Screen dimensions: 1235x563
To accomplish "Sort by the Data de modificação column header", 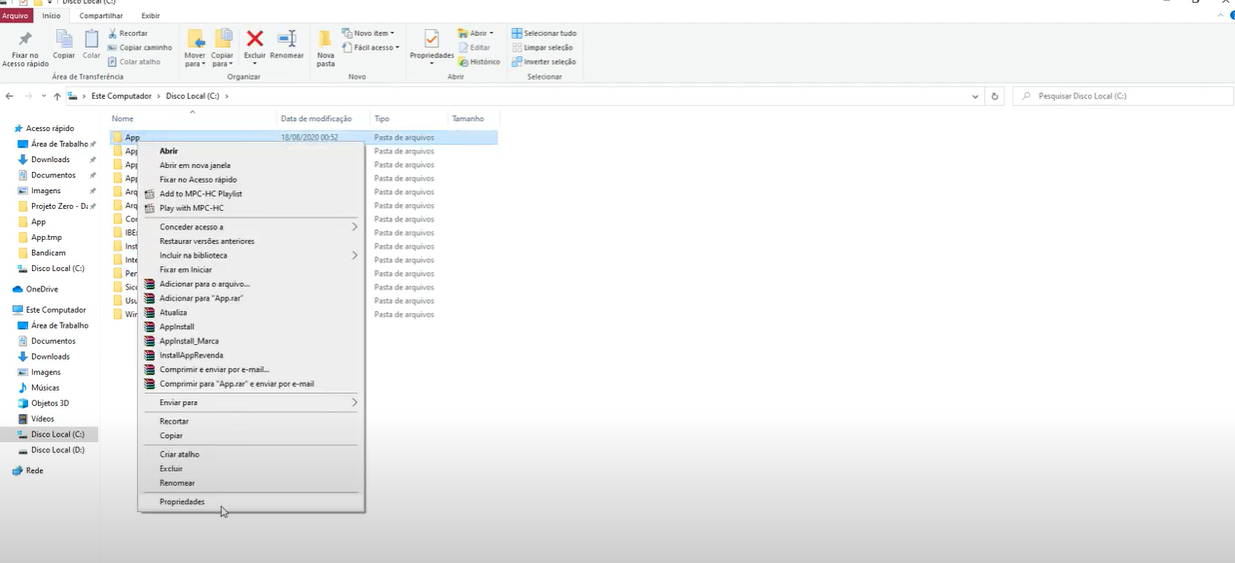I will (x=316, y=119).
